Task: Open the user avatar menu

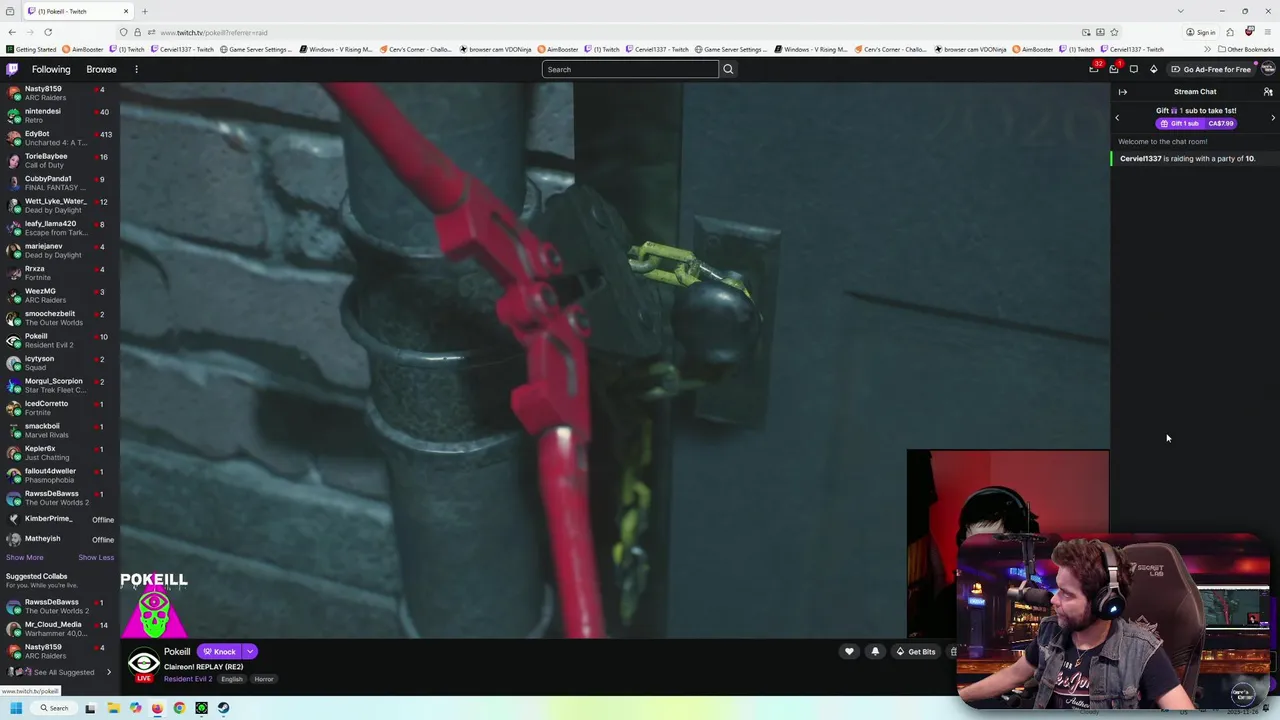Action: pyautogui.click(x=1268, y=69)
